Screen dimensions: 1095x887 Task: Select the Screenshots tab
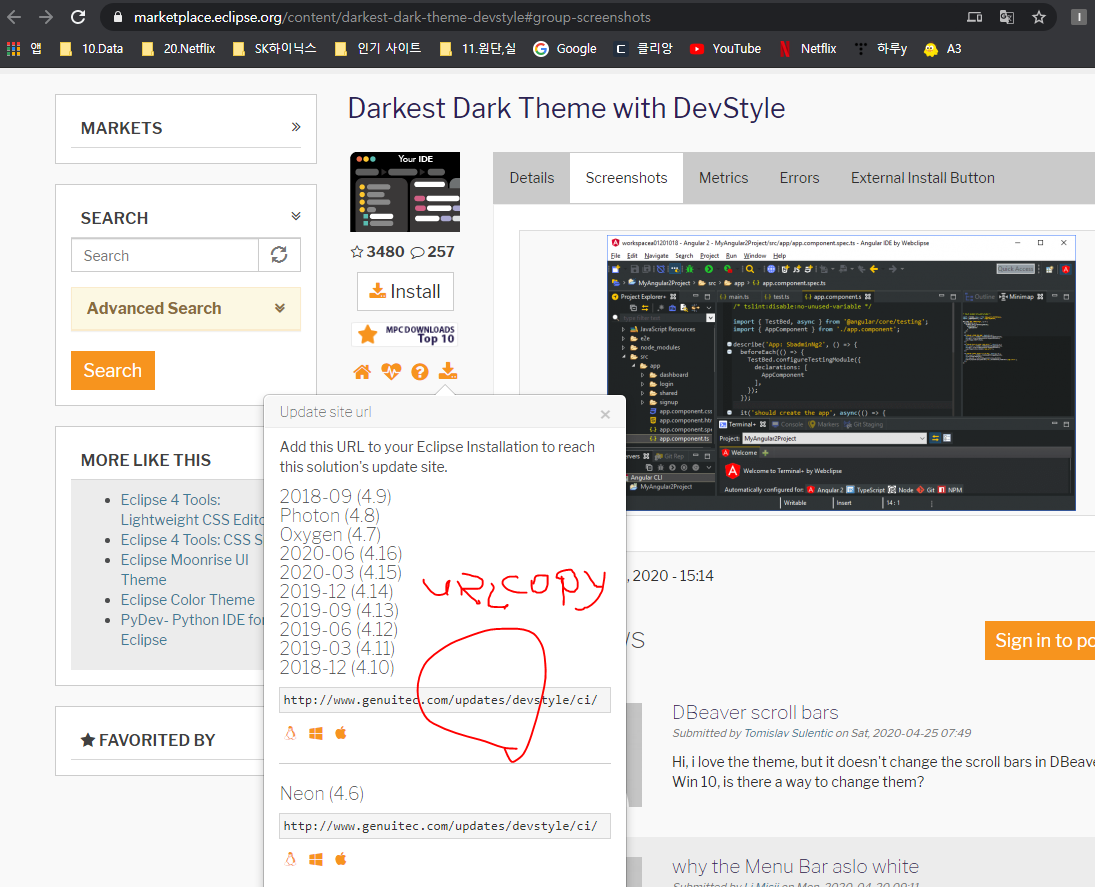coord(626,178)
